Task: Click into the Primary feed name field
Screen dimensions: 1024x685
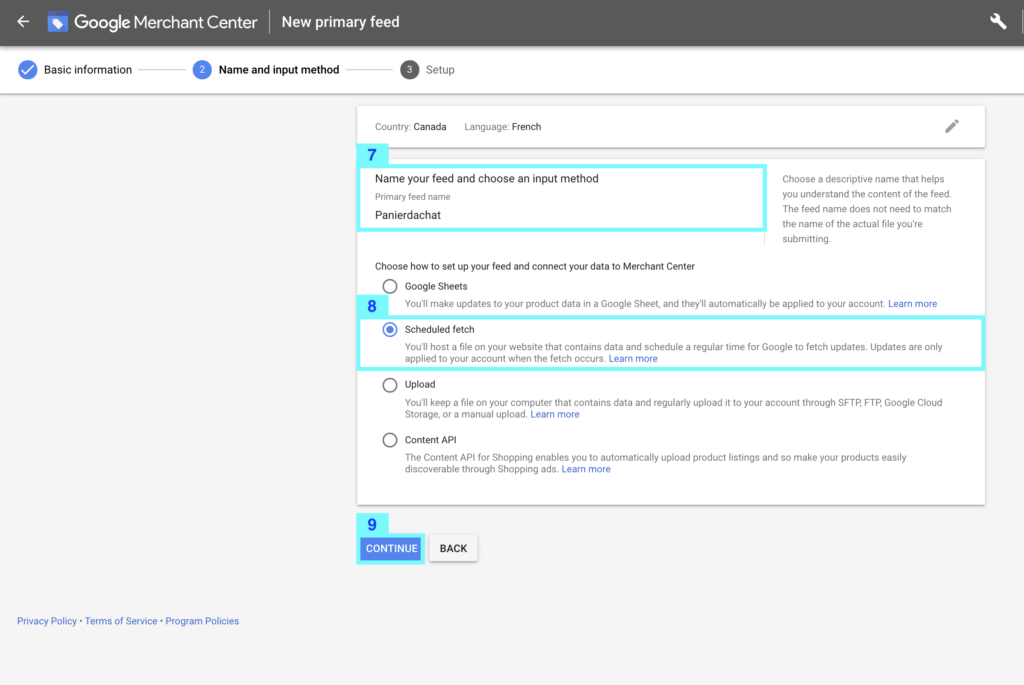Action: [x=560, y=214]
